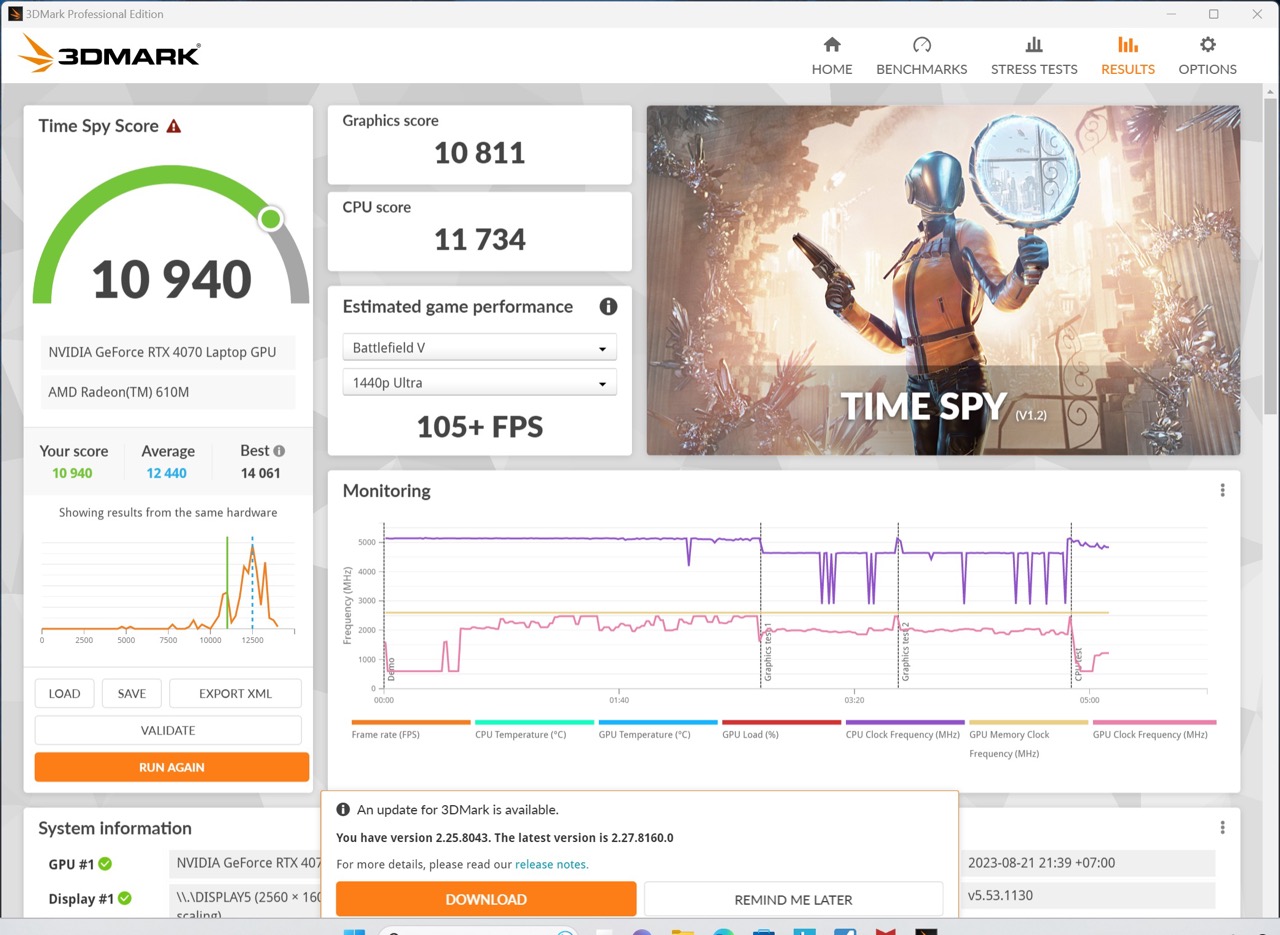
Task: Click the EXPORT XML button
Action: (x=235, y=693)
